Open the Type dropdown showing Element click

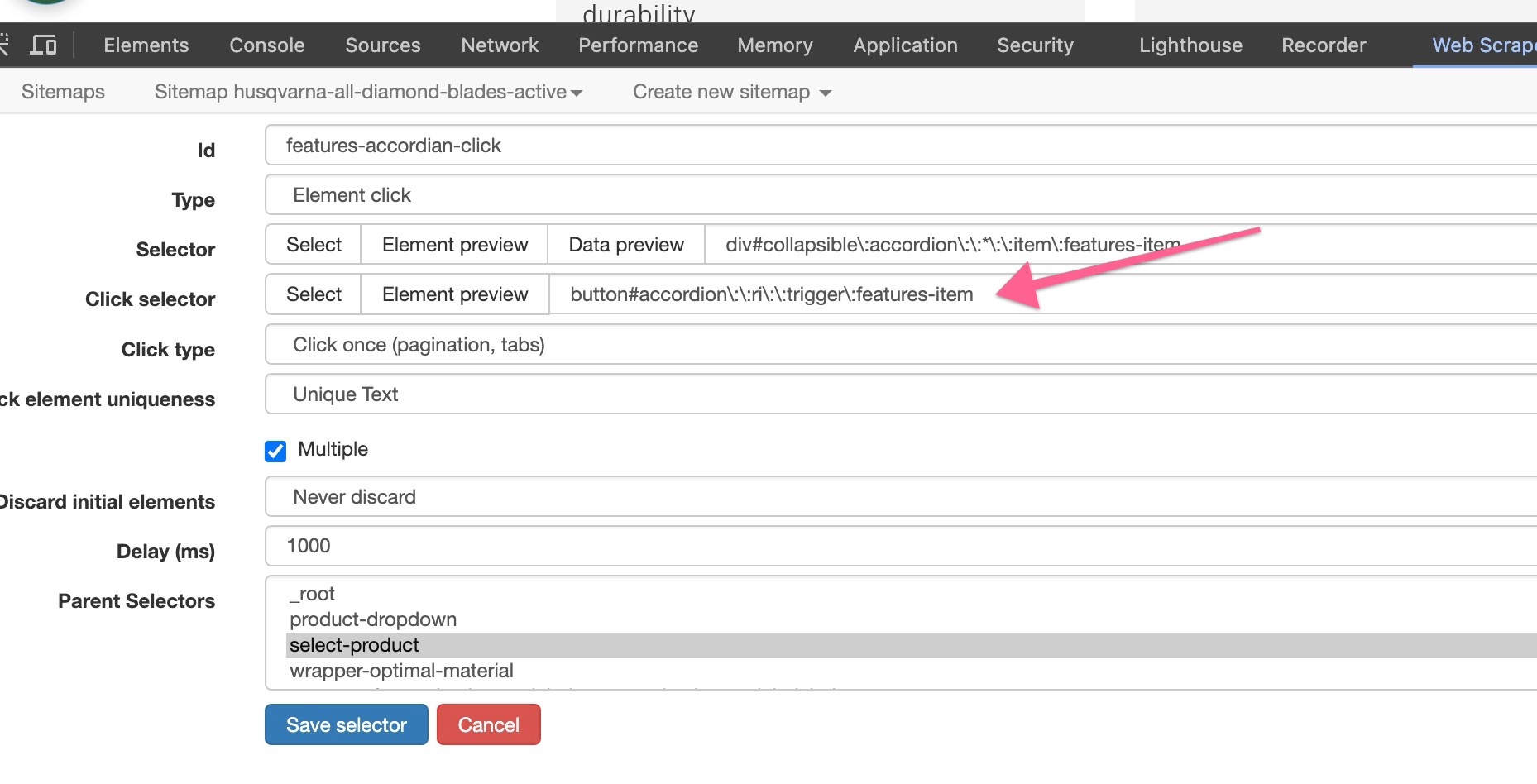[x=900, y=195]
